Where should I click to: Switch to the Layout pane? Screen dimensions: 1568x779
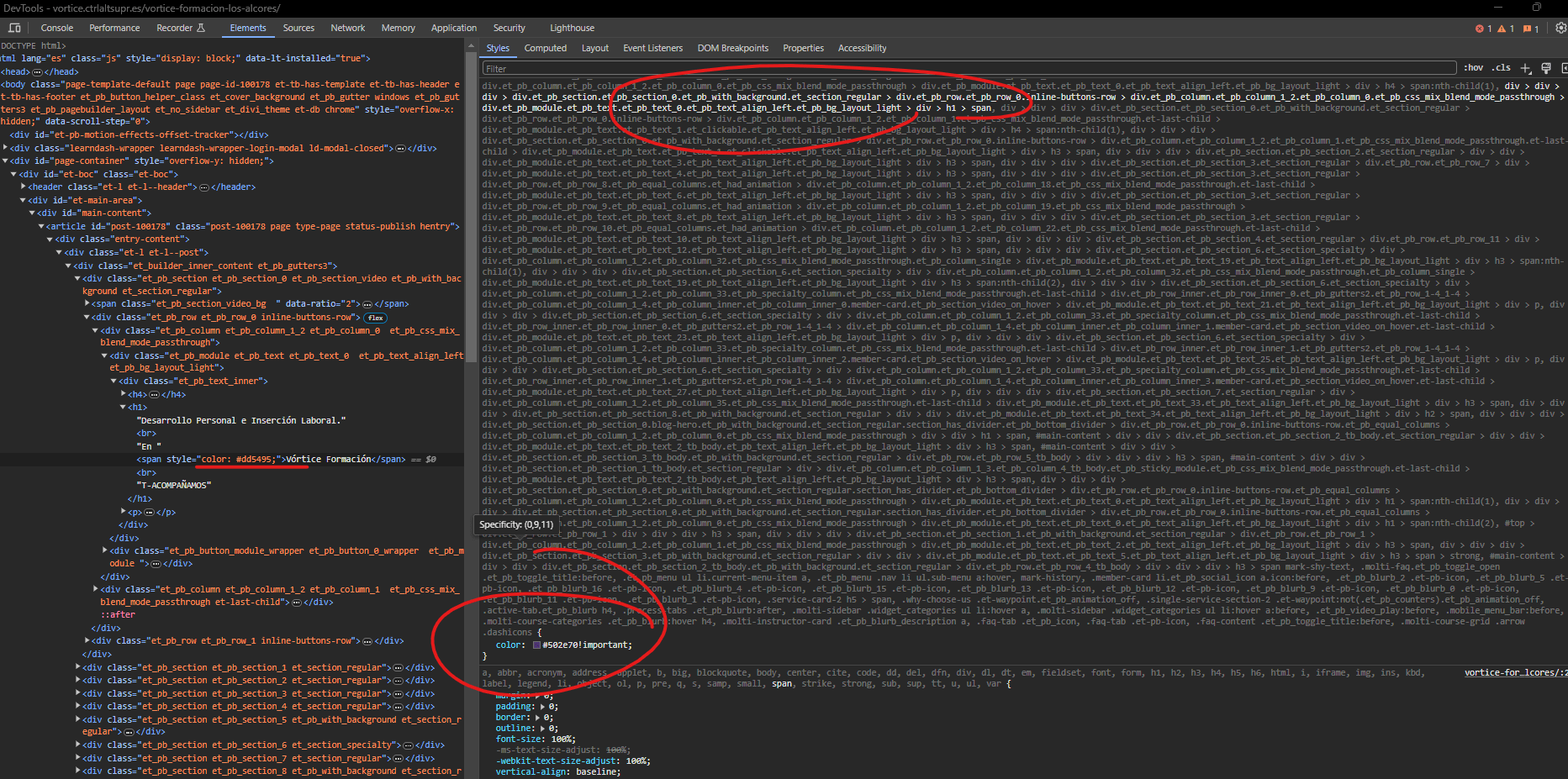pyautogui.click(x=595, y=48)
